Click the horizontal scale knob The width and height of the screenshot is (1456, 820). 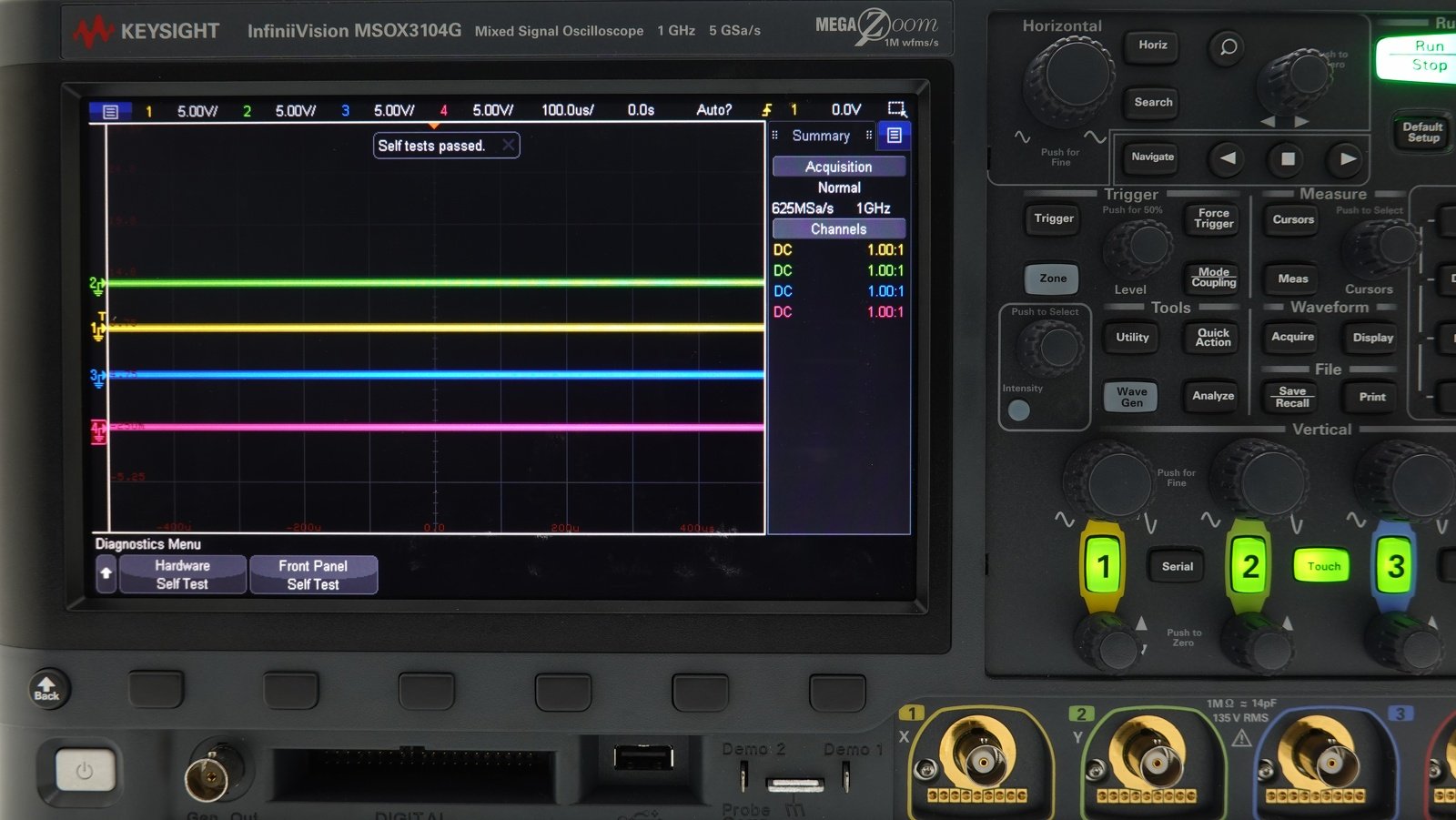click(1071, 80)
